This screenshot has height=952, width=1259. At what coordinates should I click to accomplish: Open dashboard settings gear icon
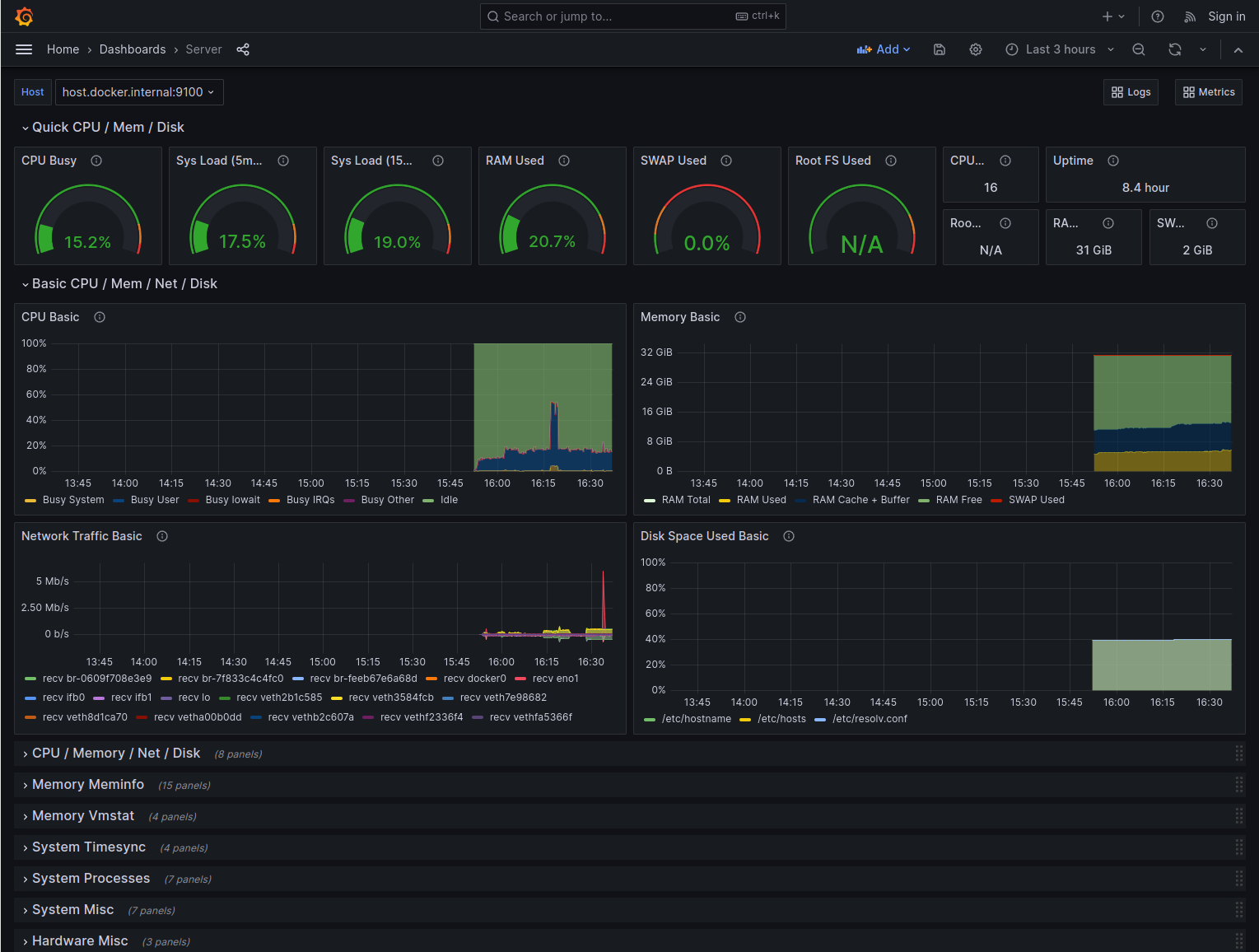(x=976, y=49)
